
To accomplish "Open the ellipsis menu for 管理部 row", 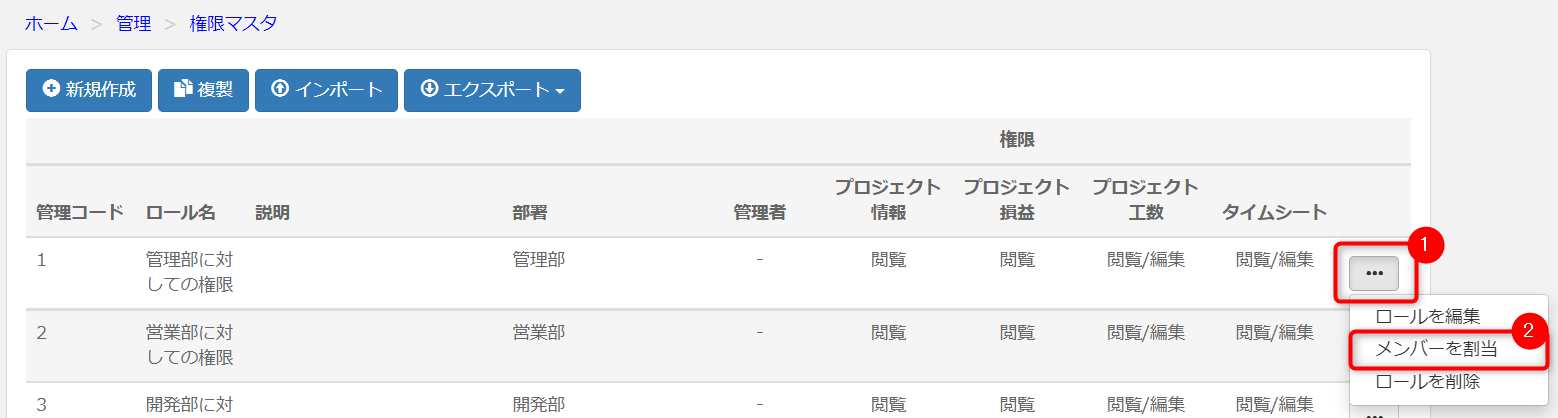I will click(1374, 273).
